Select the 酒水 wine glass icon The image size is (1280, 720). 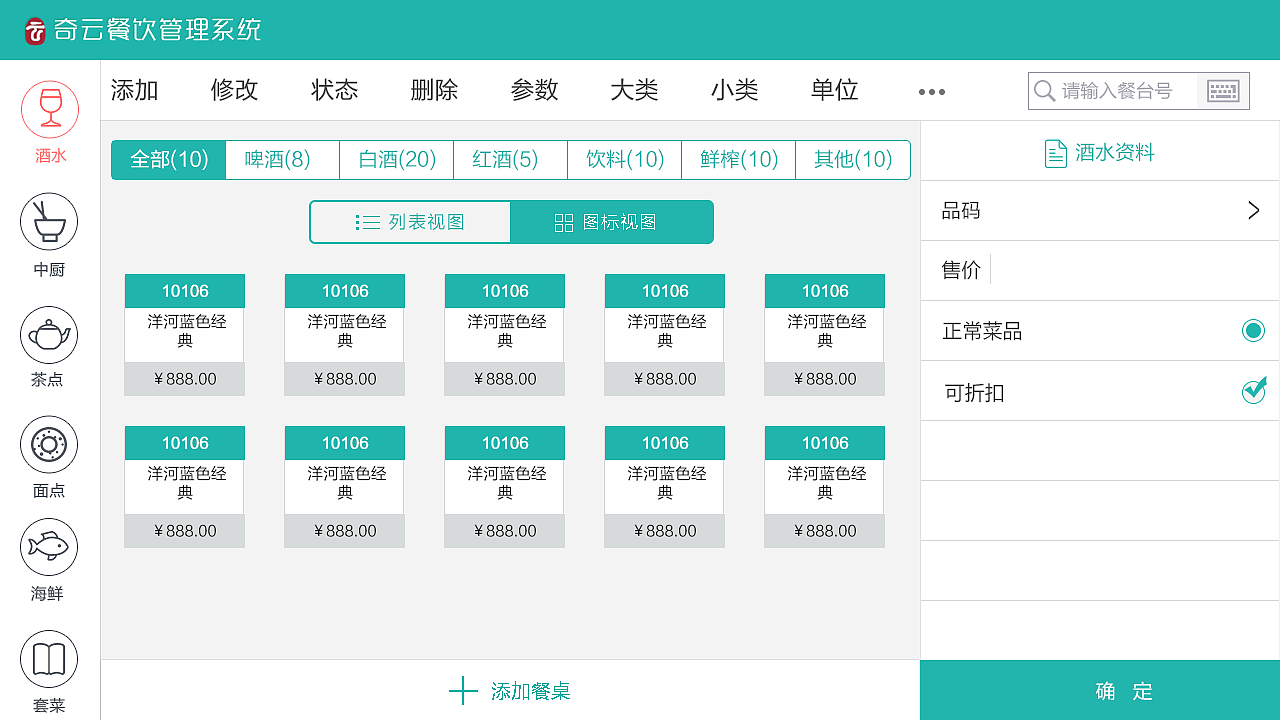49,109
